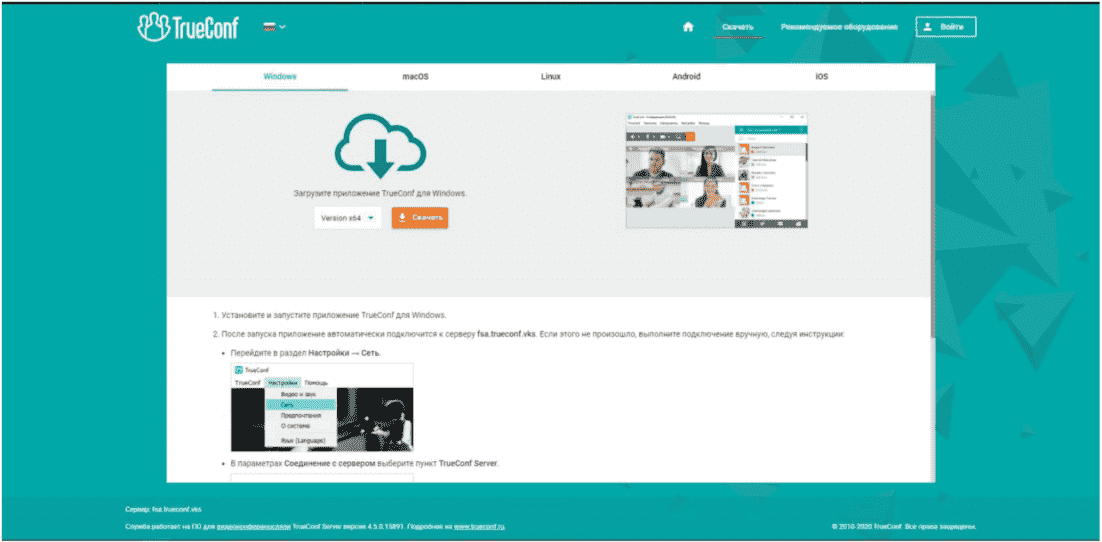Click the TrueConf logo
The image size is (1102, 542).
[x=188, y=27]
